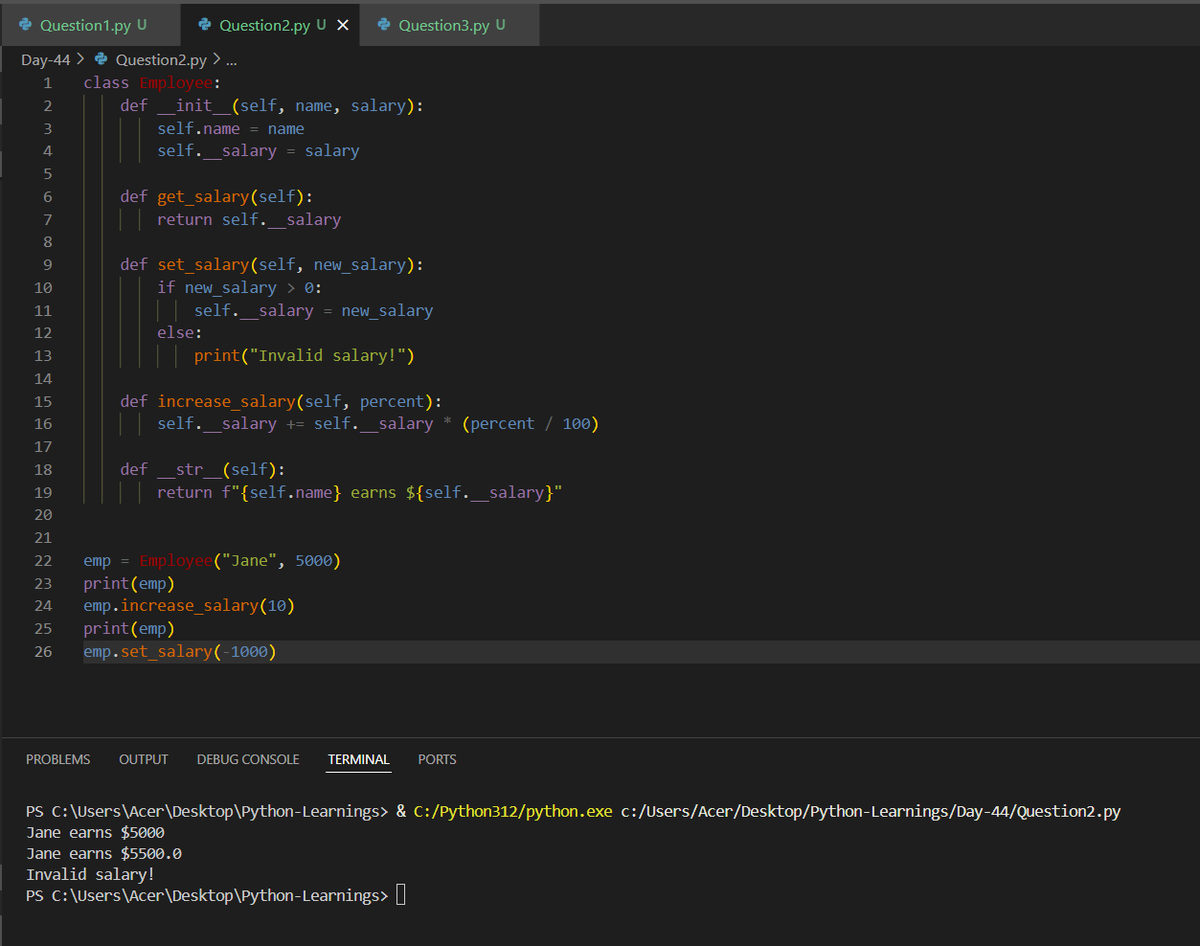Click print(emp) on line 23

click(129, 583)
